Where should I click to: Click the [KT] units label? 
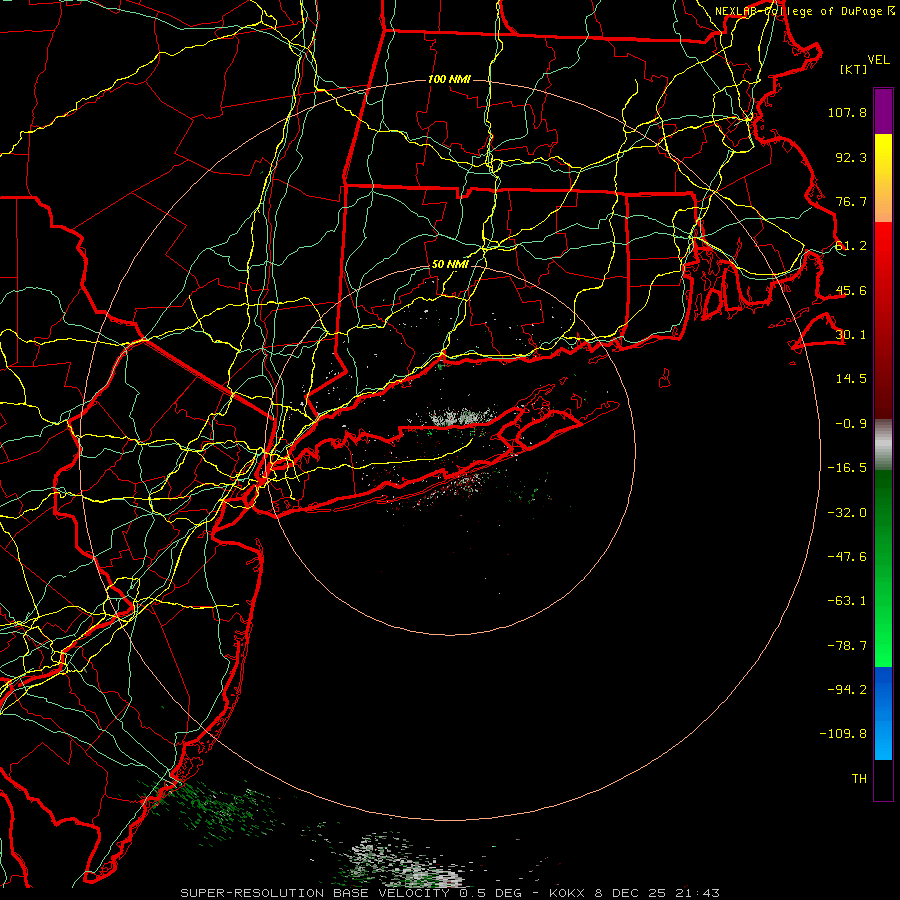point(854,69)
